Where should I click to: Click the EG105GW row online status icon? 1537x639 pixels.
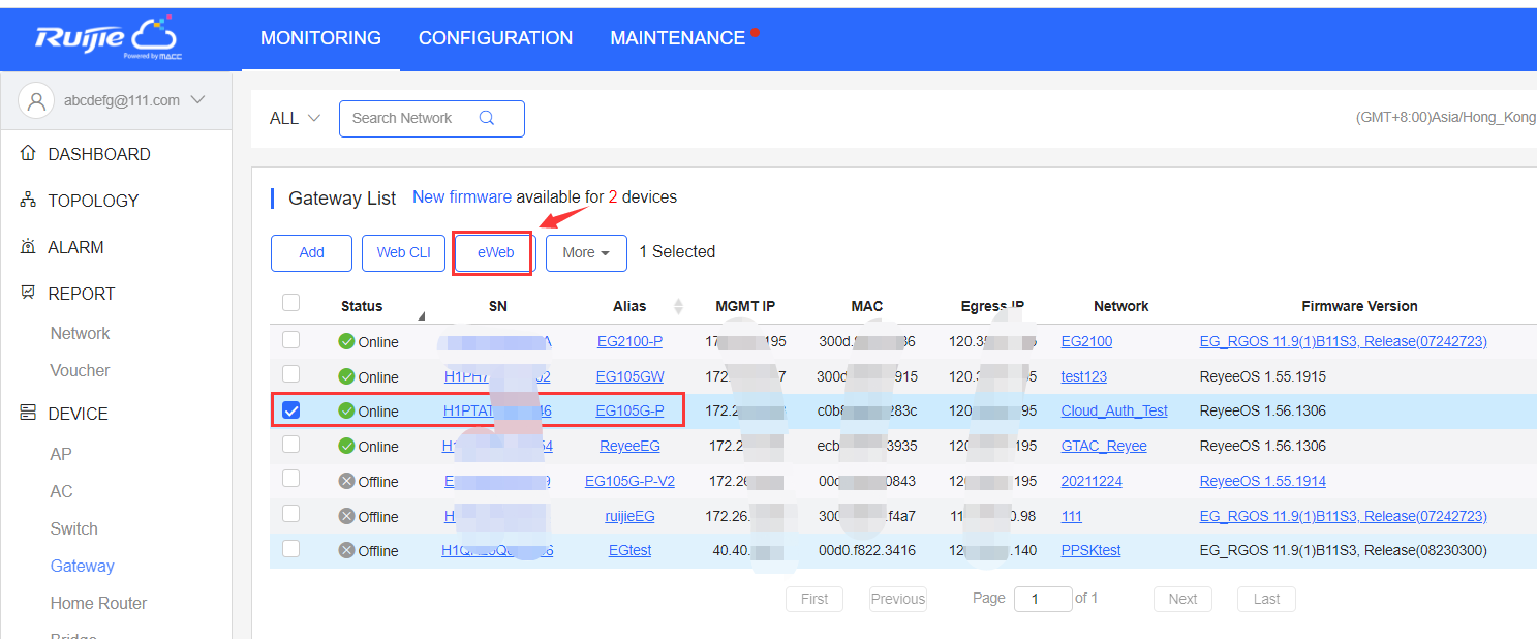[347, 377]
